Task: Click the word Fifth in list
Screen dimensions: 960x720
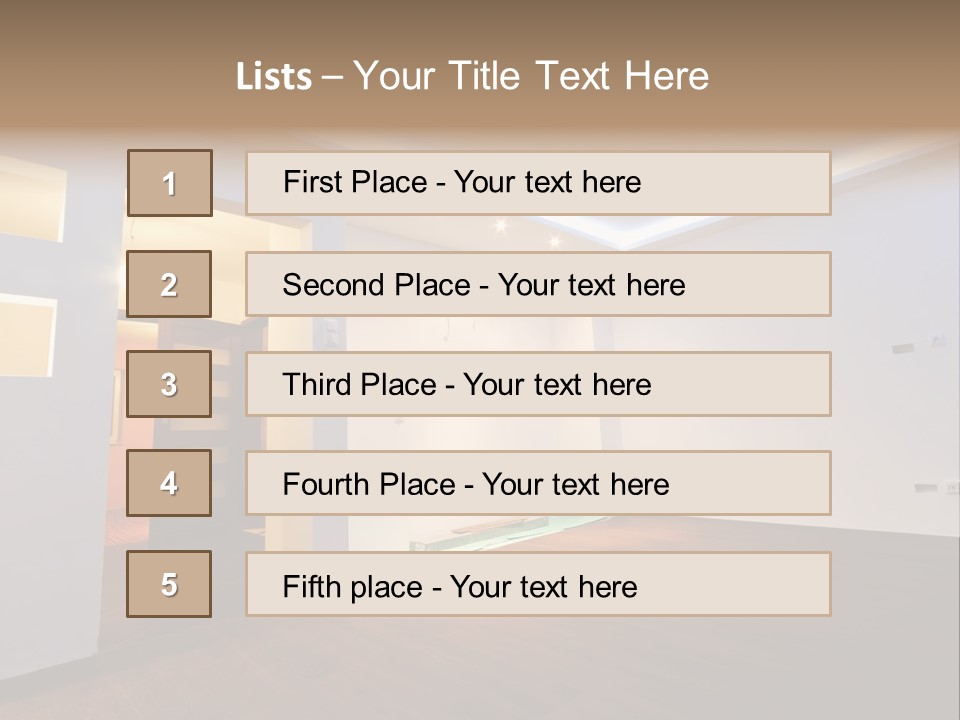Action: click(310, 587)
